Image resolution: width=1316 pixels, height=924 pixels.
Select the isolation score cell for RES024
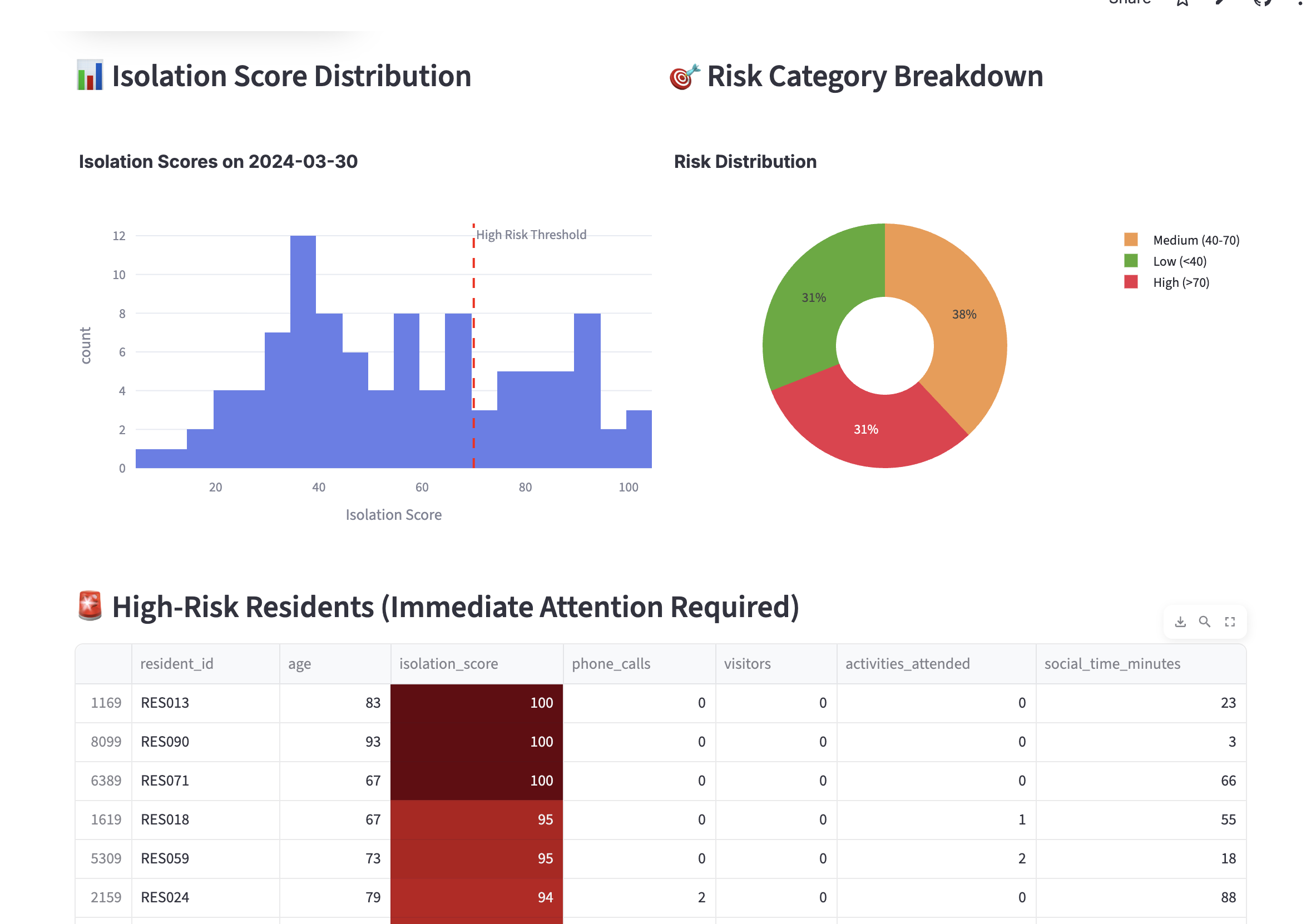(476, 898)
